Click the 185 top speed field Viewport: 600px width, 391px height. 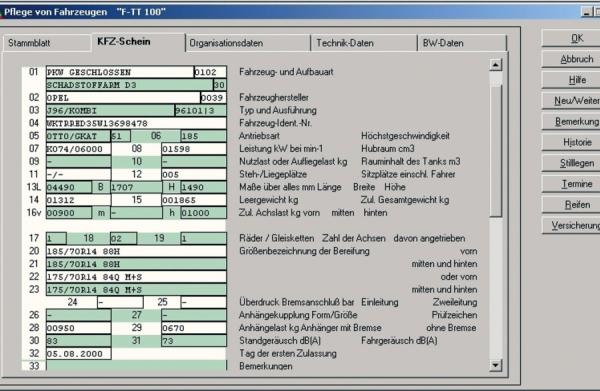coord(203,136)
